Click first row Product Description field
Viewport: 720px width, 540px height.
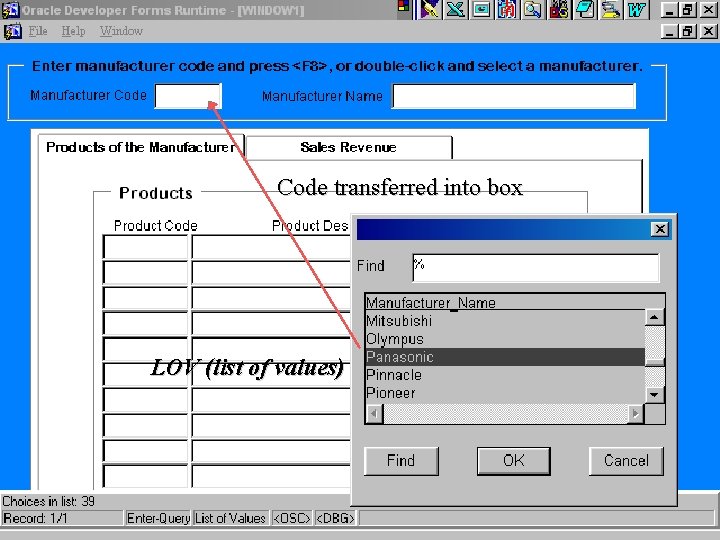[x=271, y=247]
